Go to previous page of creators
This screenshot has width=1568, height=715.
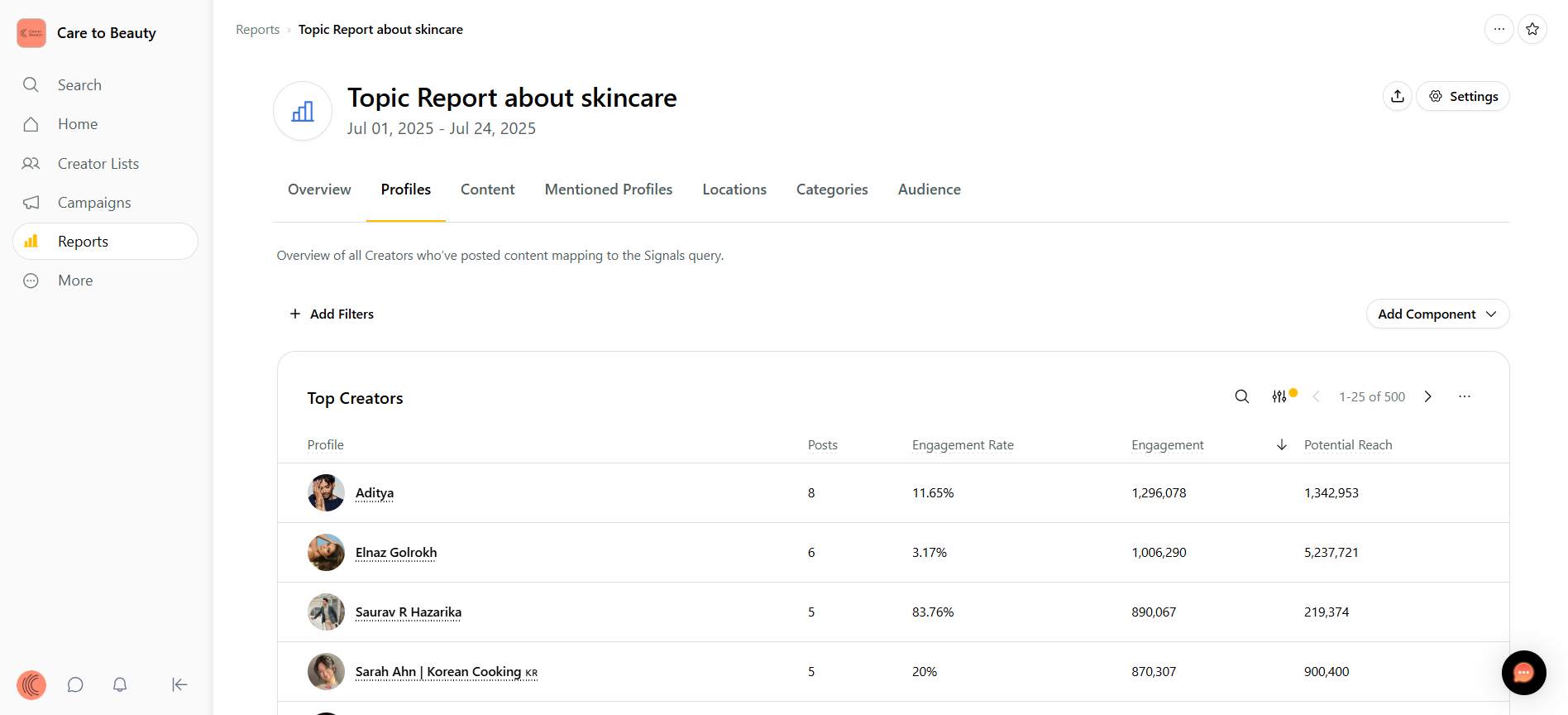1316,396
